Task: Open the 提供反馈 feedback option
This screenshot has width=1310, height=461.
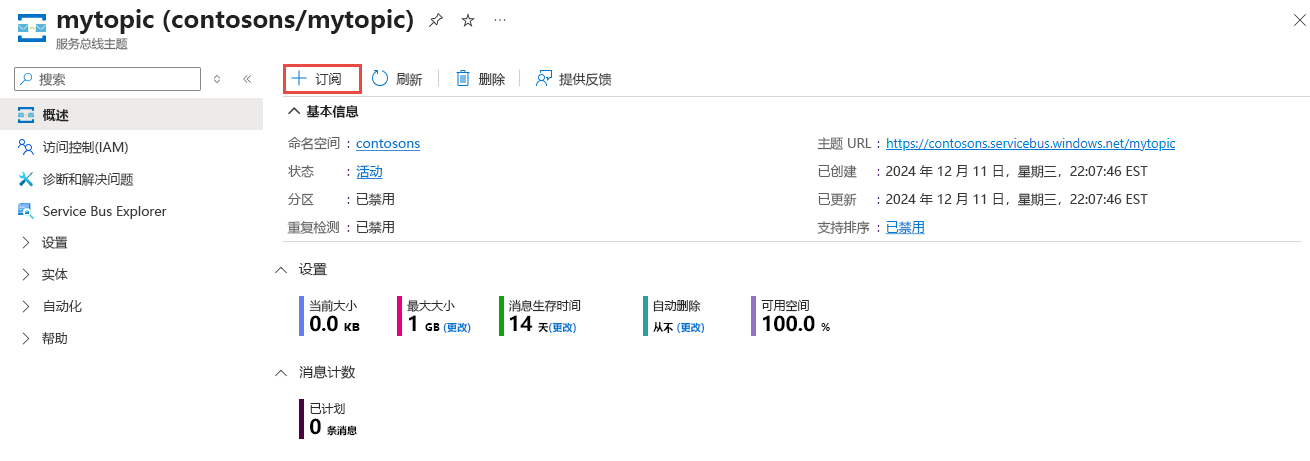Action: pos(574,79)
